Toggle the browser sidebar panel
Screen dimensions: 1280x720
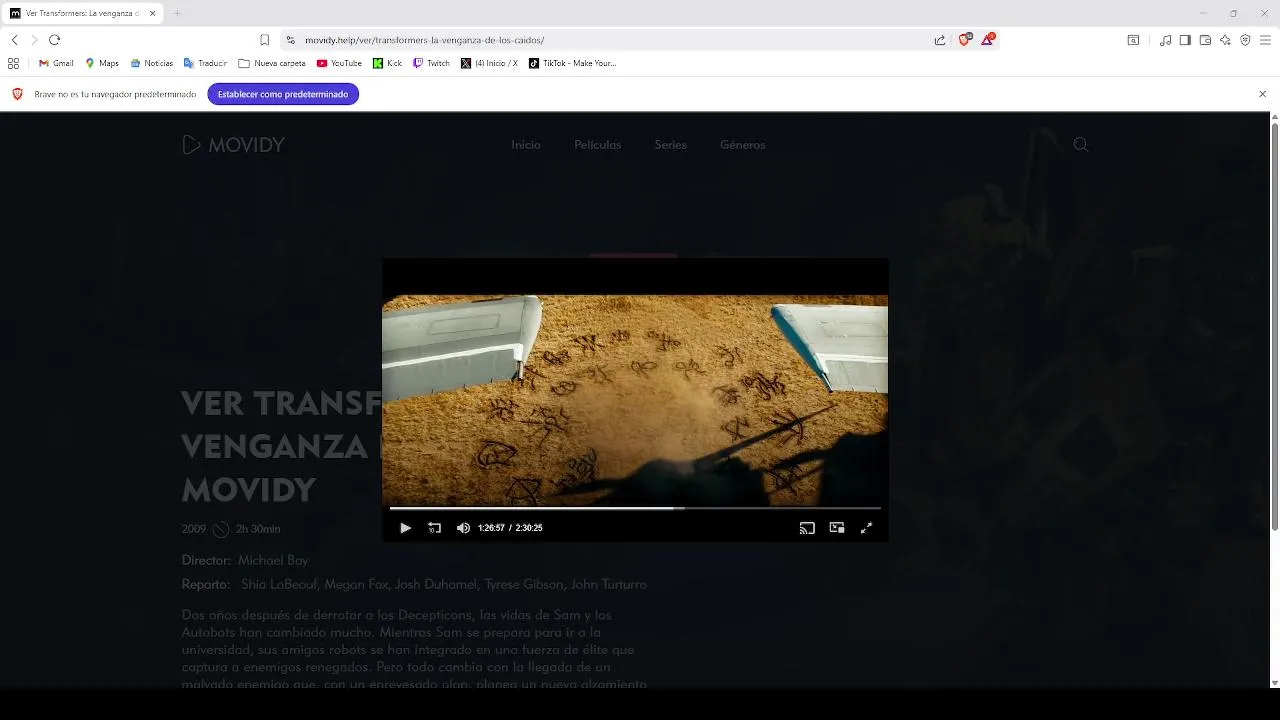1185,40
